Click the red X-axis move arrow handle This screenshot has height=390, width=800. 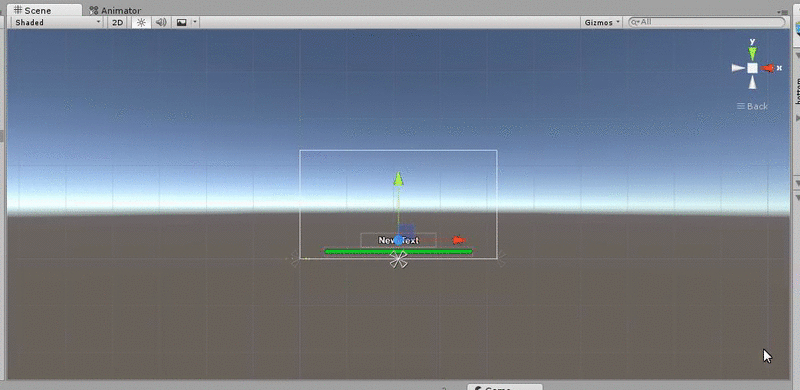click(459, 240)
